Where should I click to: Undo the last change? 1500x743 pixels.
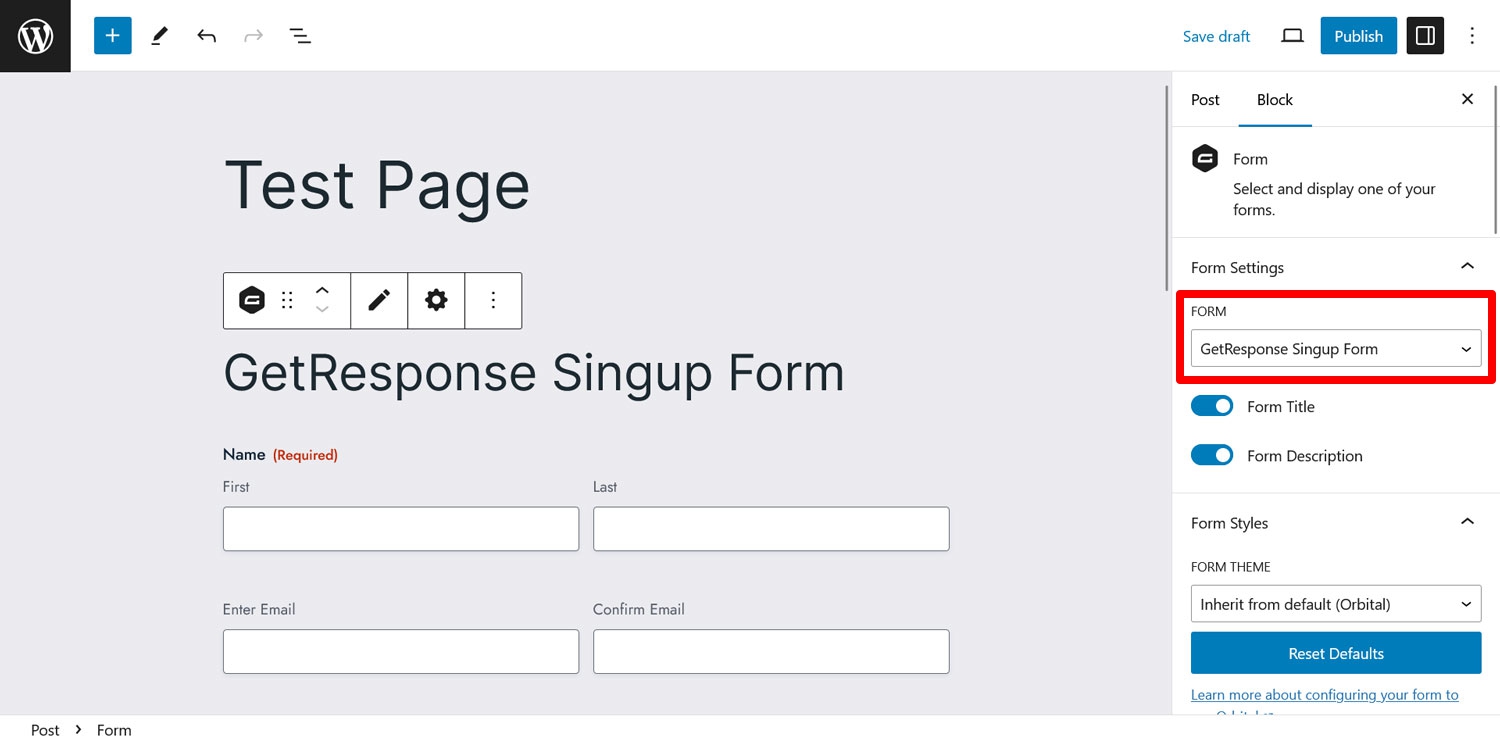(207, 36)
